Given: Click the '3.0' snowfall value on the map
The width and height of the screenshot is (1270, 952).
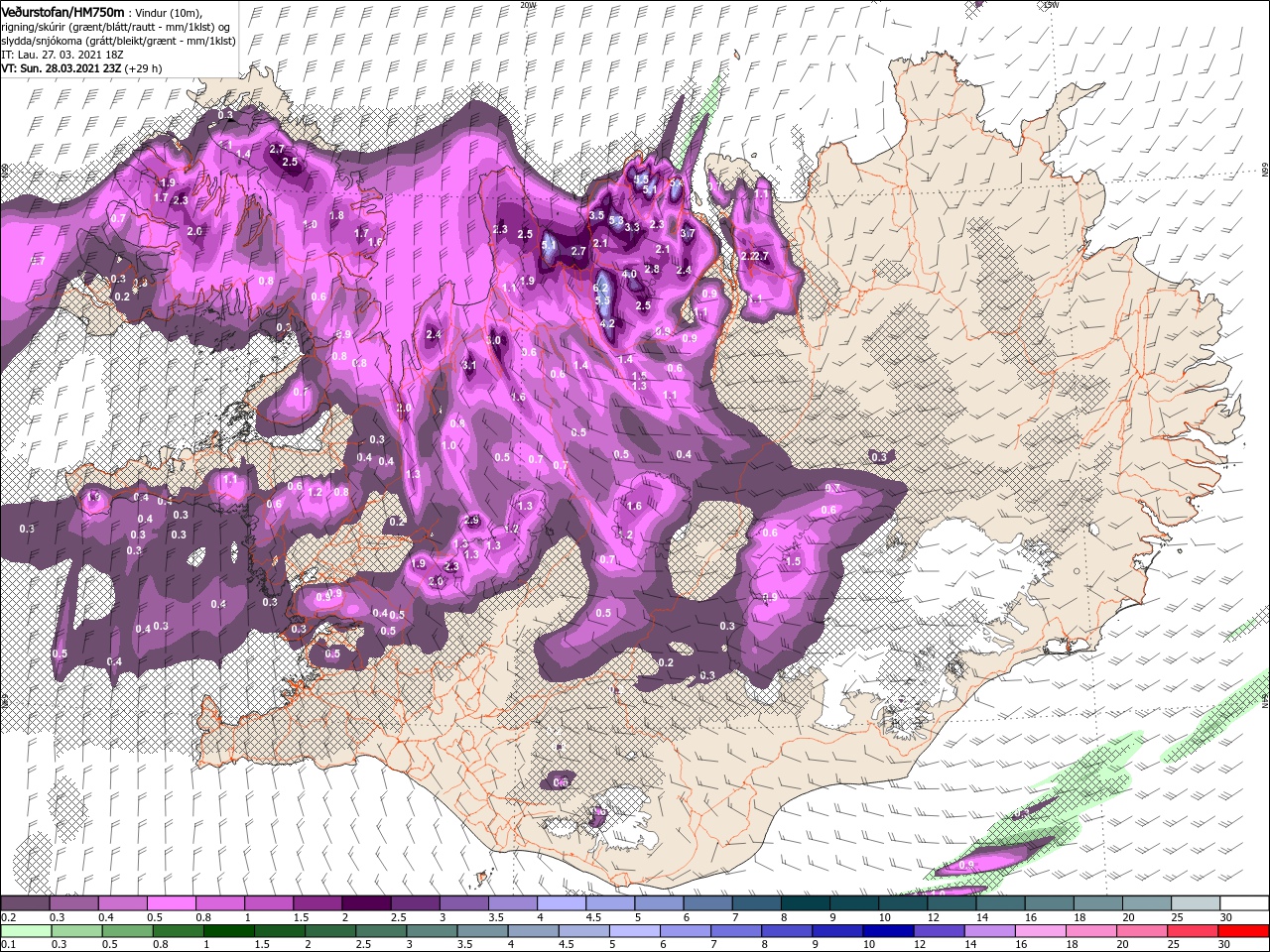Looking at the screenshot, I should pos(493,340).
